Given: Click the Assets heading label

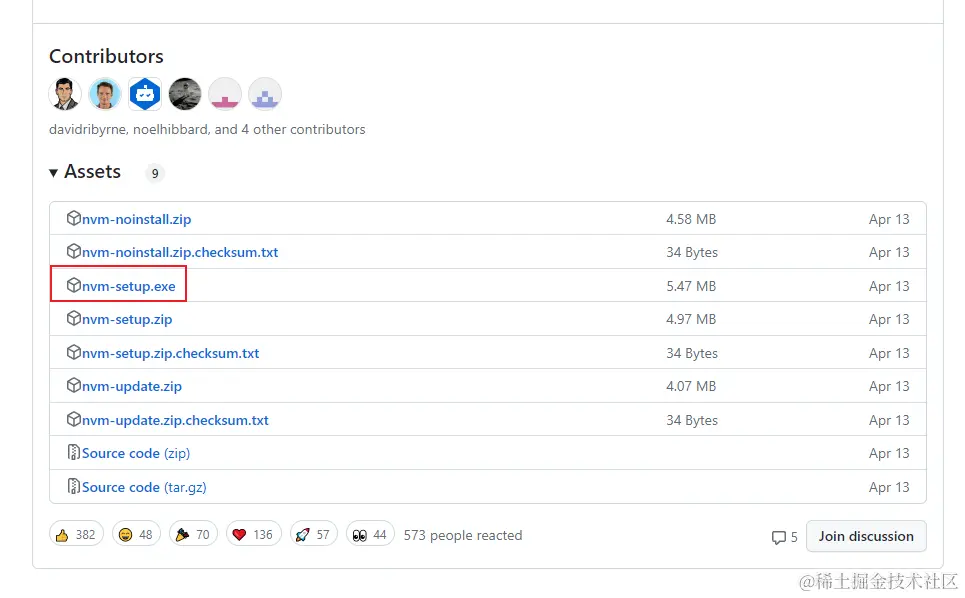Looking at the screenshot, I should click(x=92, y=172).
